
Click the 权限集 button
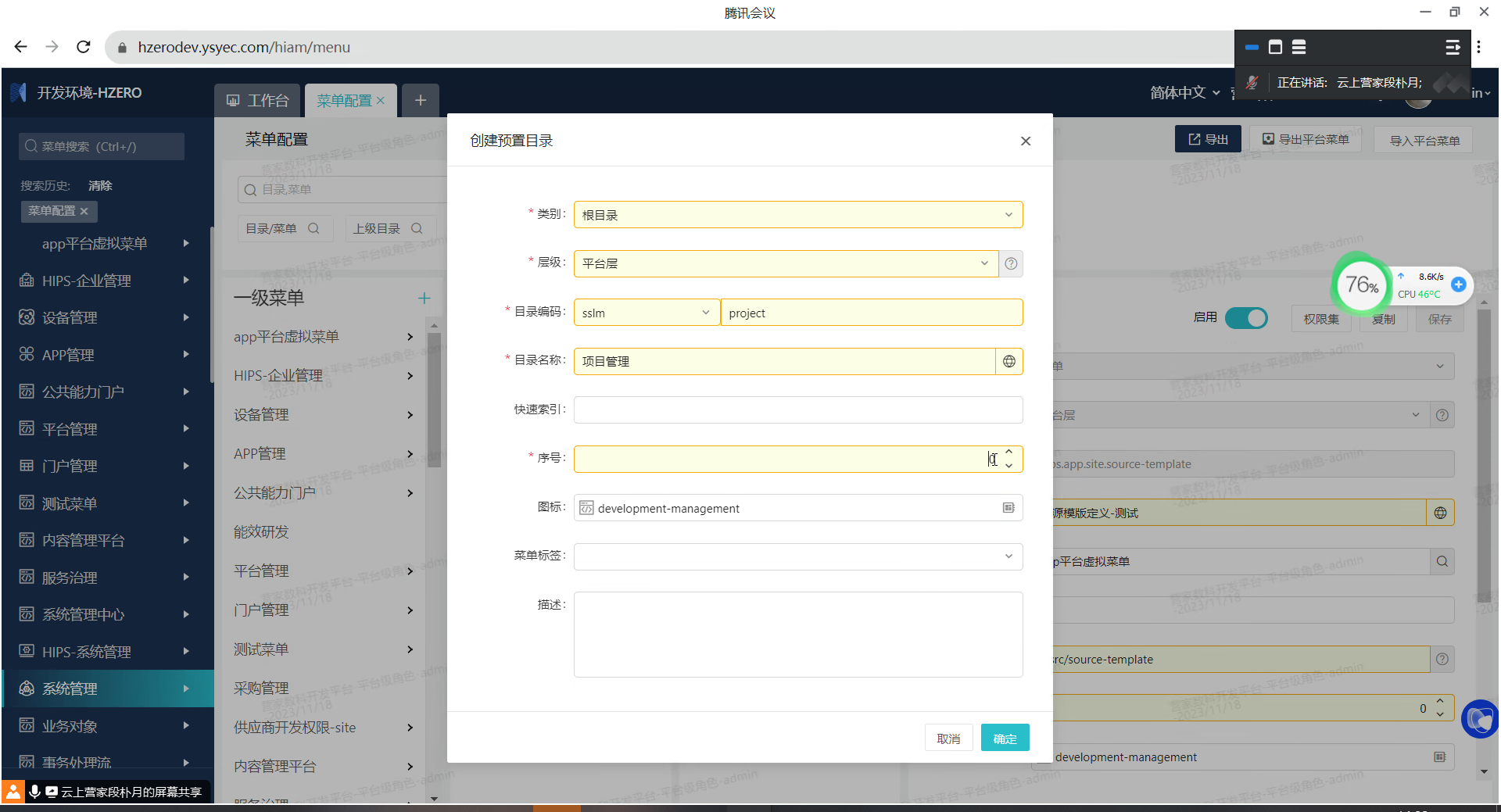1321,318
